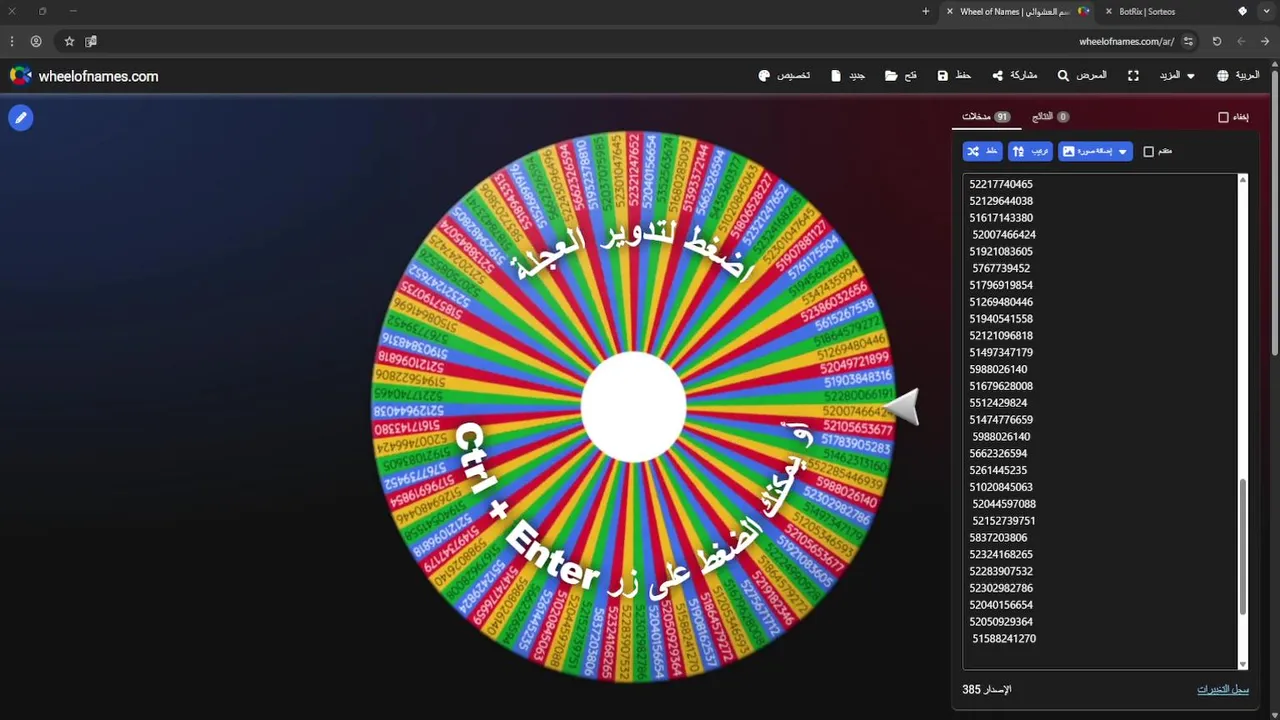Open the browser profile icon

(x=36, y=41)
